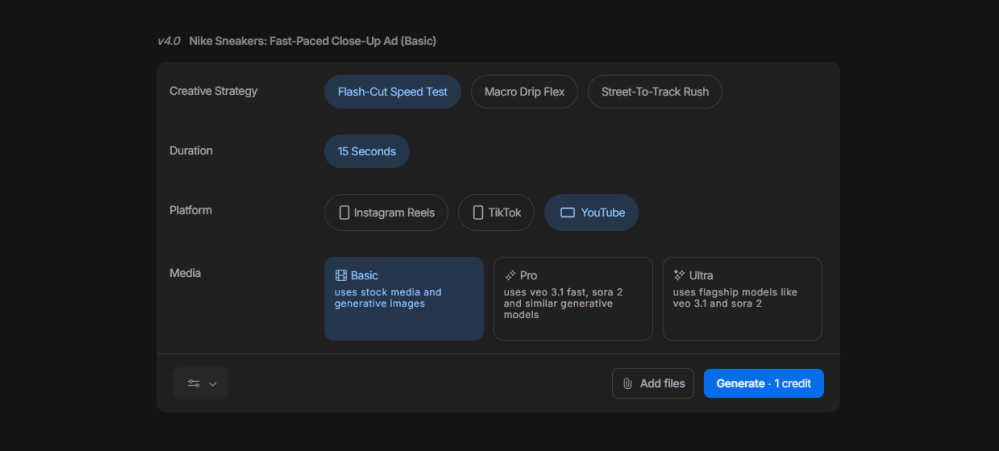
Task: Click the Nike Sneakers ad title
Action: [312, 41]
